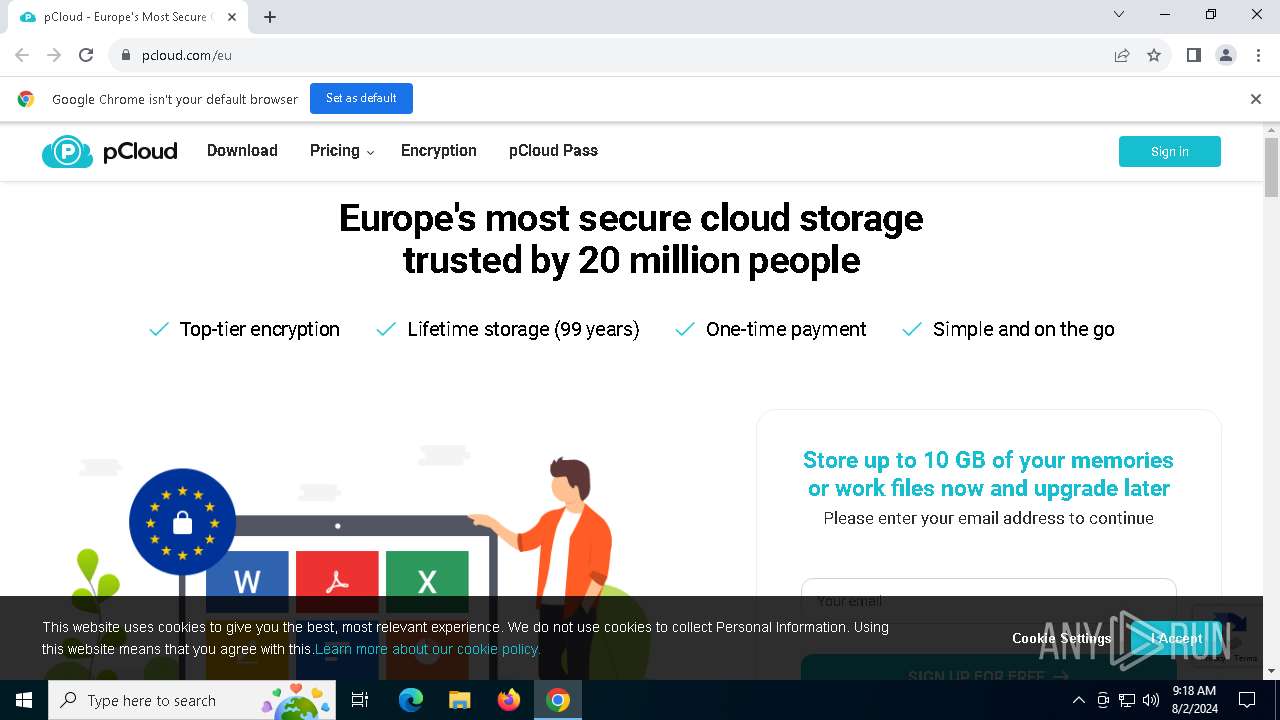Open the Download page
Screen dimensions: 1280x720
pos(242,151)
